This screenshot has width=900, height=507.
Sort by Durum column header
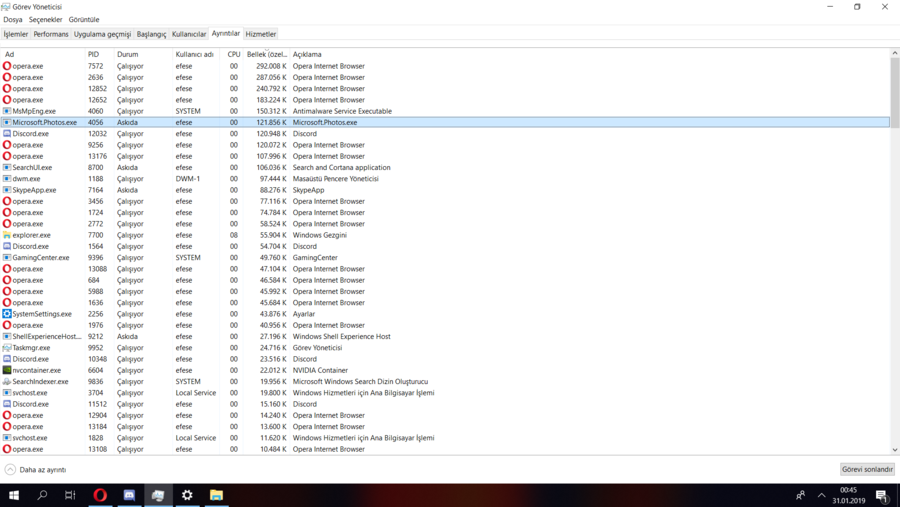pos(143,55)
